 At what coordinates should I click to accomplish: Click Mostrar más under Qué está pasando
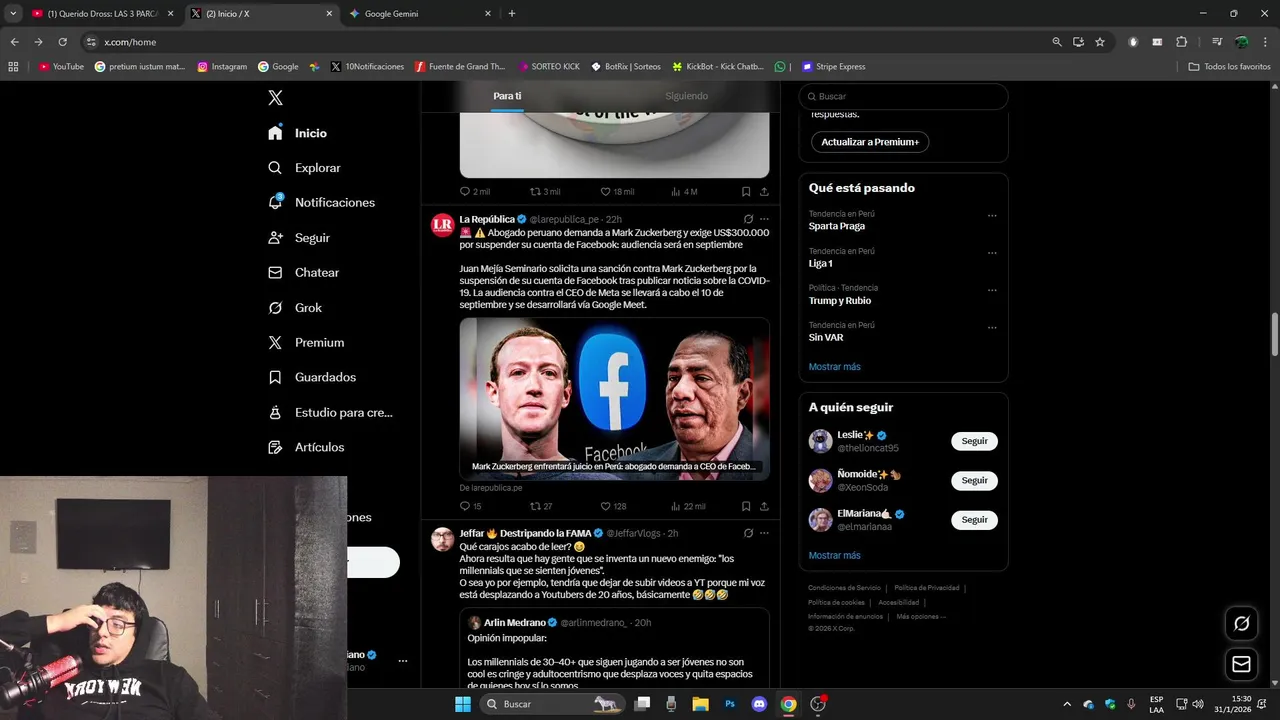pos(834,367)
